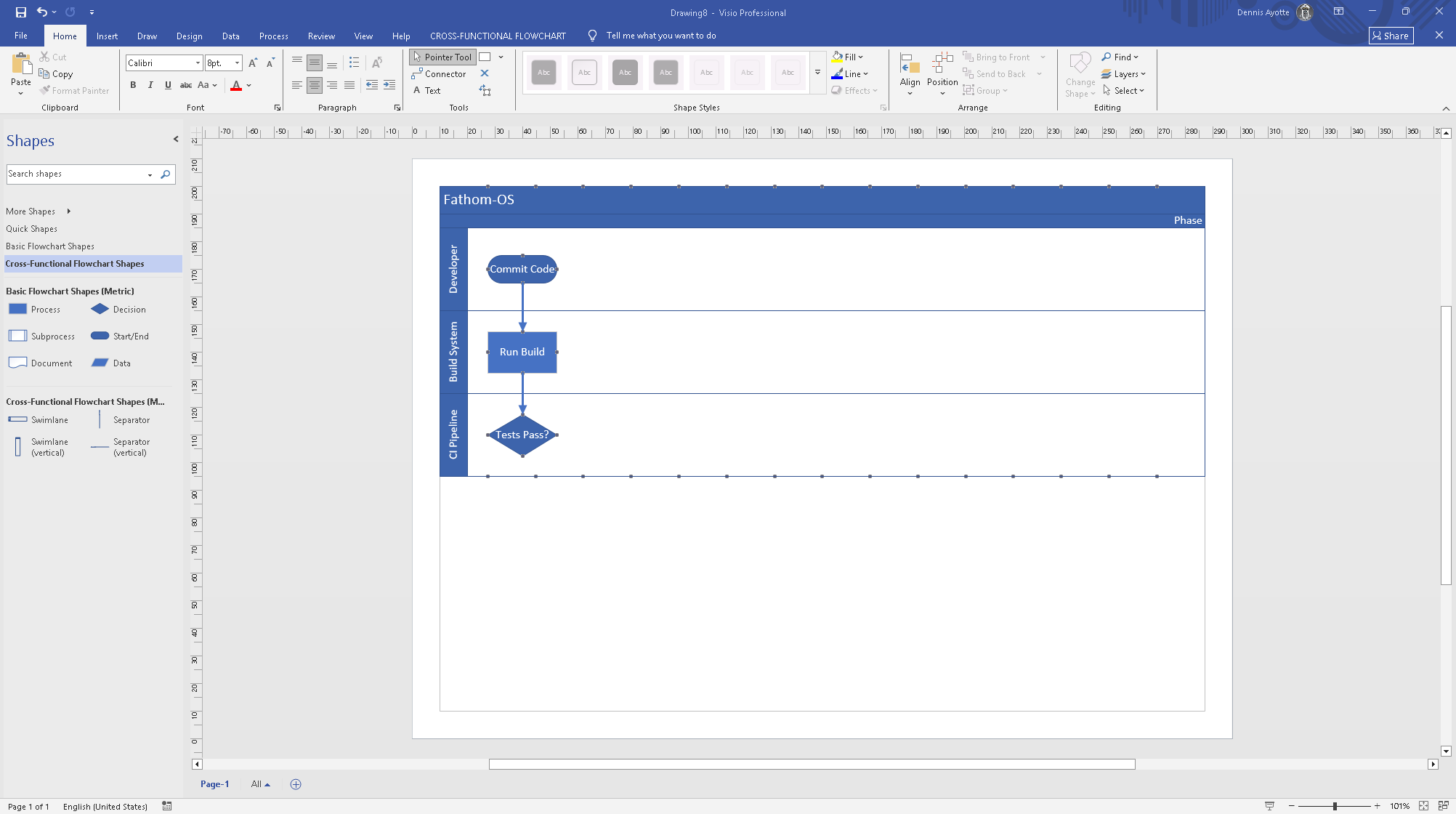Open the Process ribbon tab
1456x814 pixels.
pos(273,36)
